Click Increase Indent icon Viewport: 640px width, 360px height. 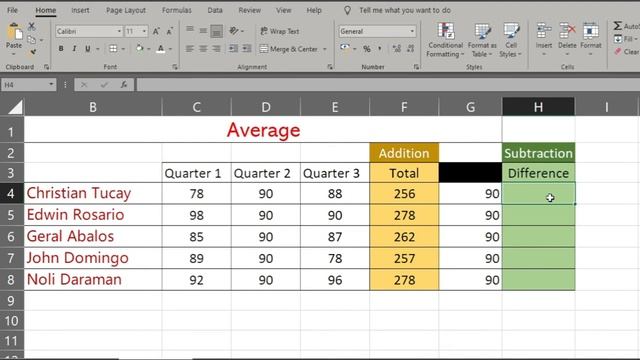[x=247, y=49]
